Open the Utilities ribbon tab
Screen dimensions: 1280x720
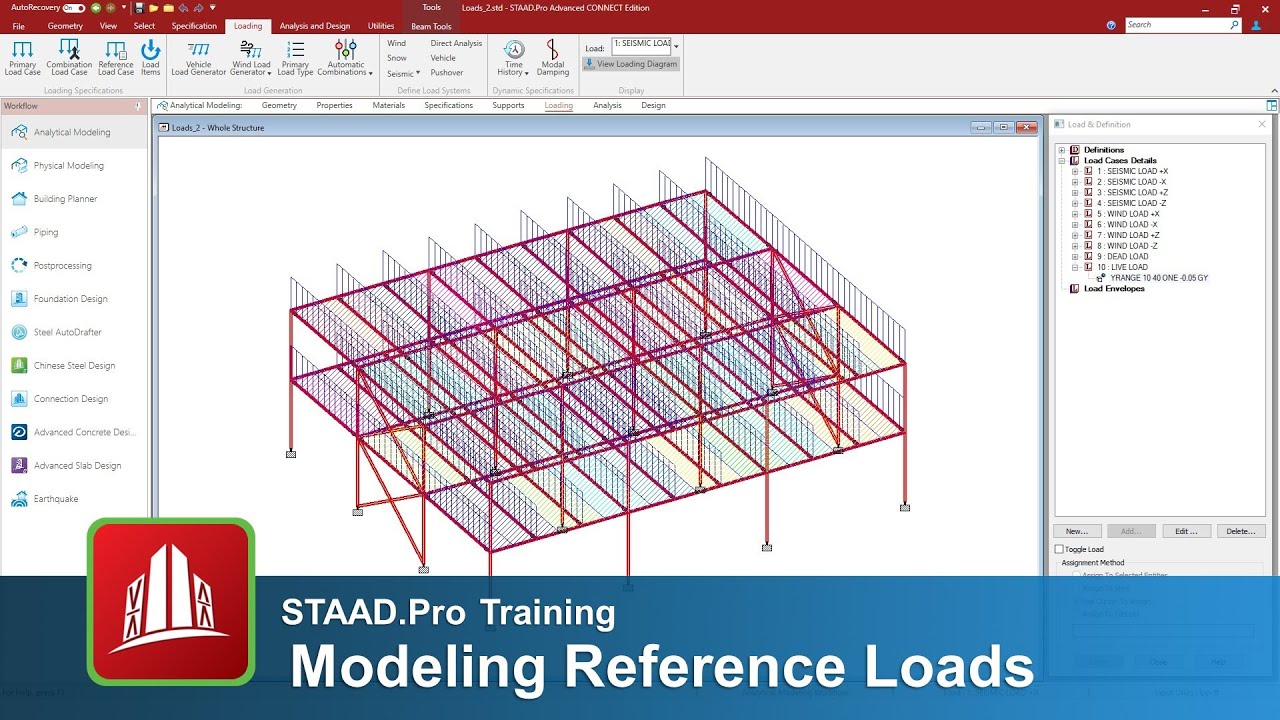381,26
